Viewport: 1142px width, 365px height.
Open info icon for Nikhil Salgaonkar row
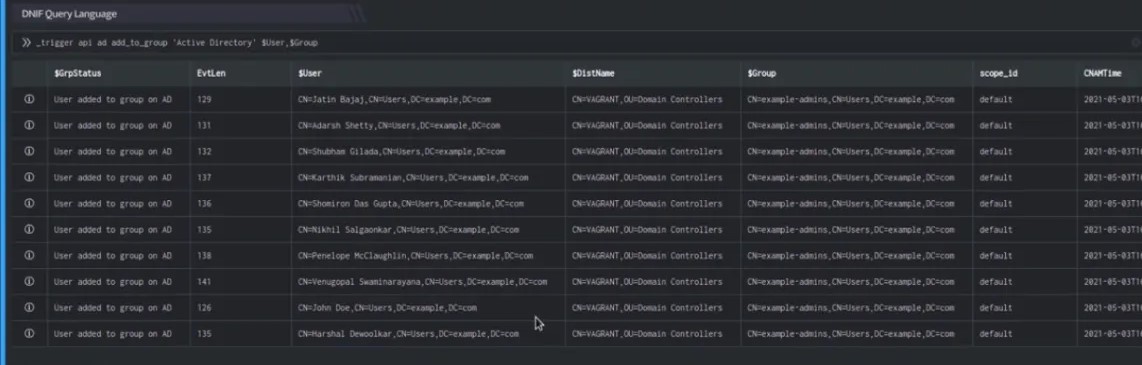coord(29,229)
